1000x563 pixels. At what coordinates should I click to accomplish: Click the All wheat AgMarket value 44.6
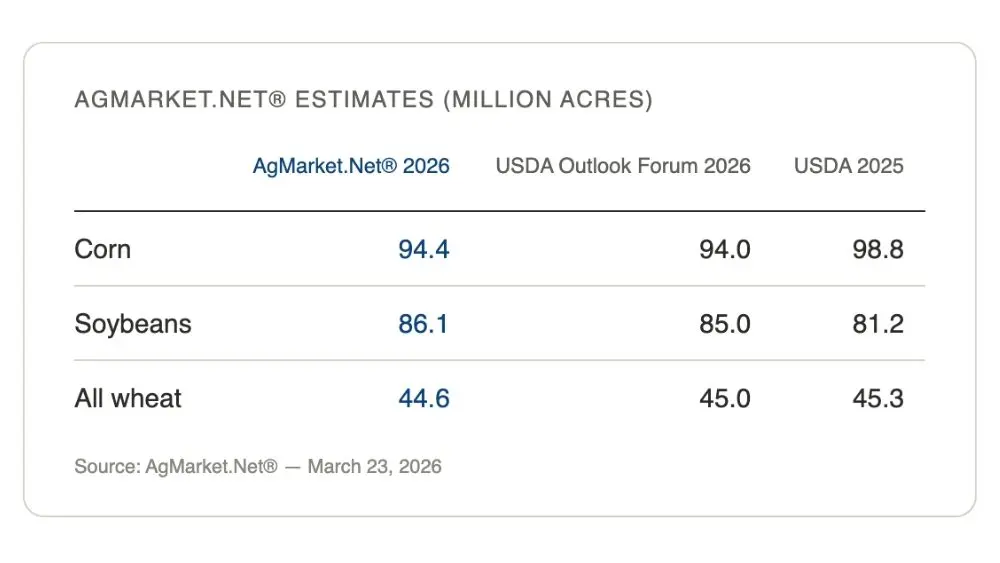coord(424,399)
